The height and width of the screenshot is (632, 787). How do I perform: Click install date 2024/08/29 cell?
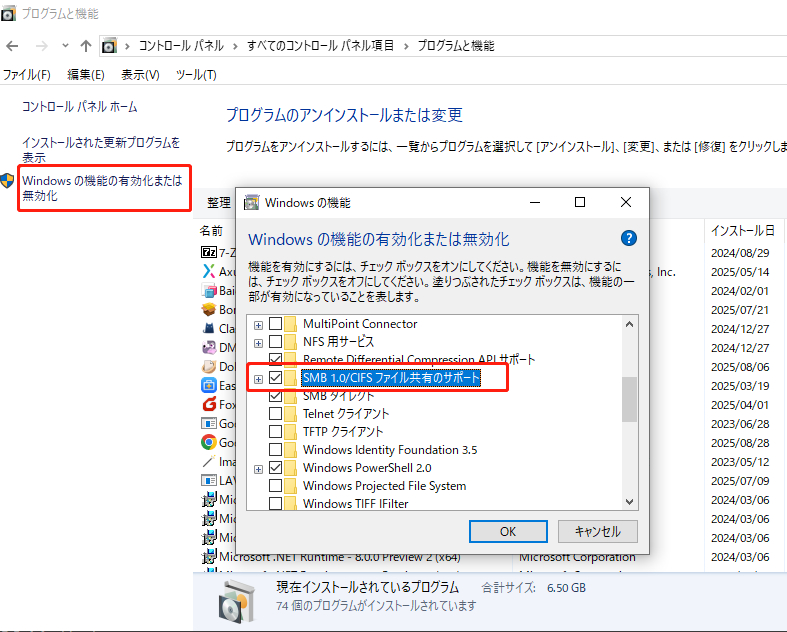(740, 252)
